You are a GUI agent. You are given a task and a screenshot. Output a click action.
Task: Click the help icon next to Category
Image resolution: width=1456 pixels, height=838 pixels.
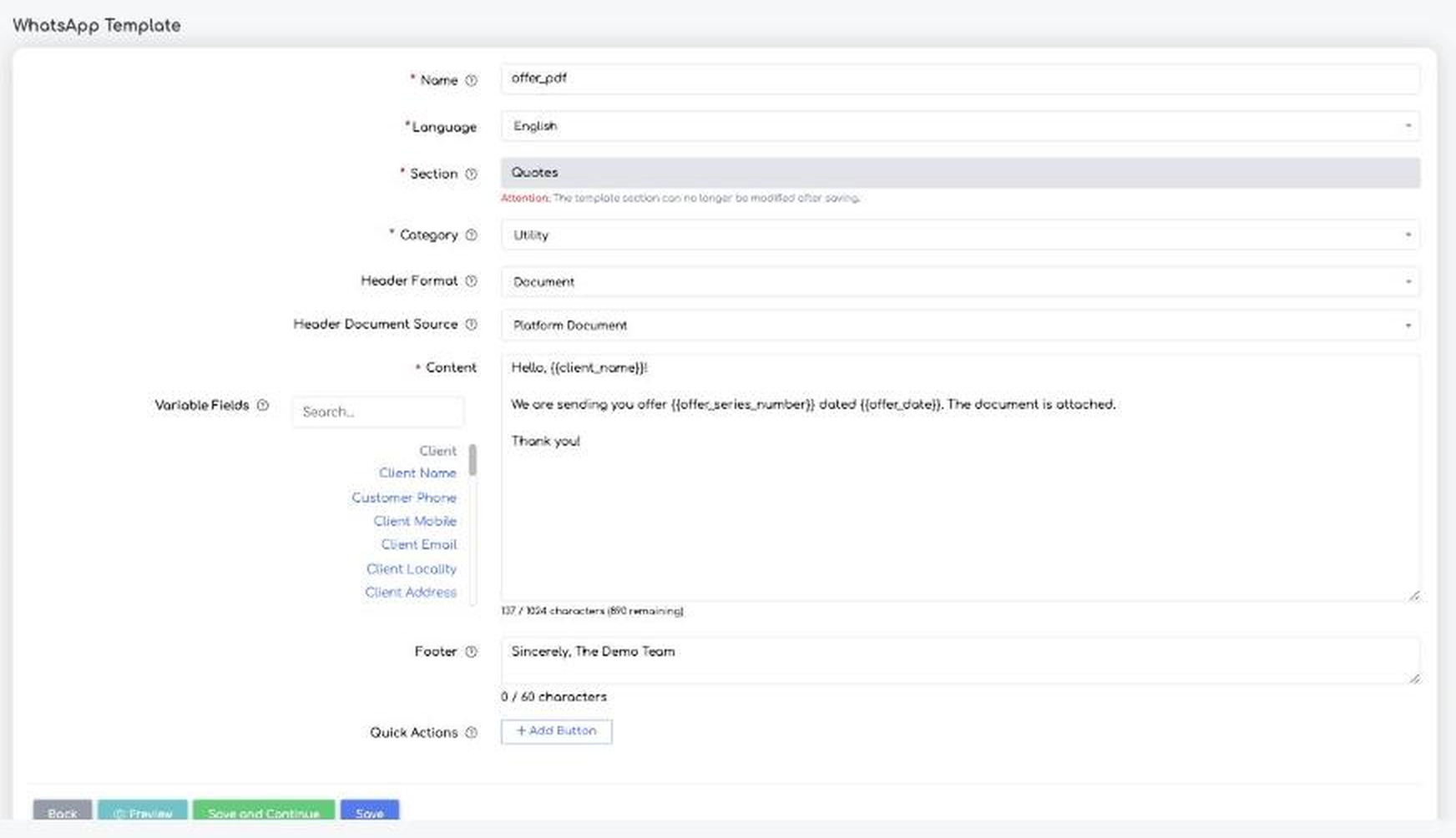click(x=471, y=235)
